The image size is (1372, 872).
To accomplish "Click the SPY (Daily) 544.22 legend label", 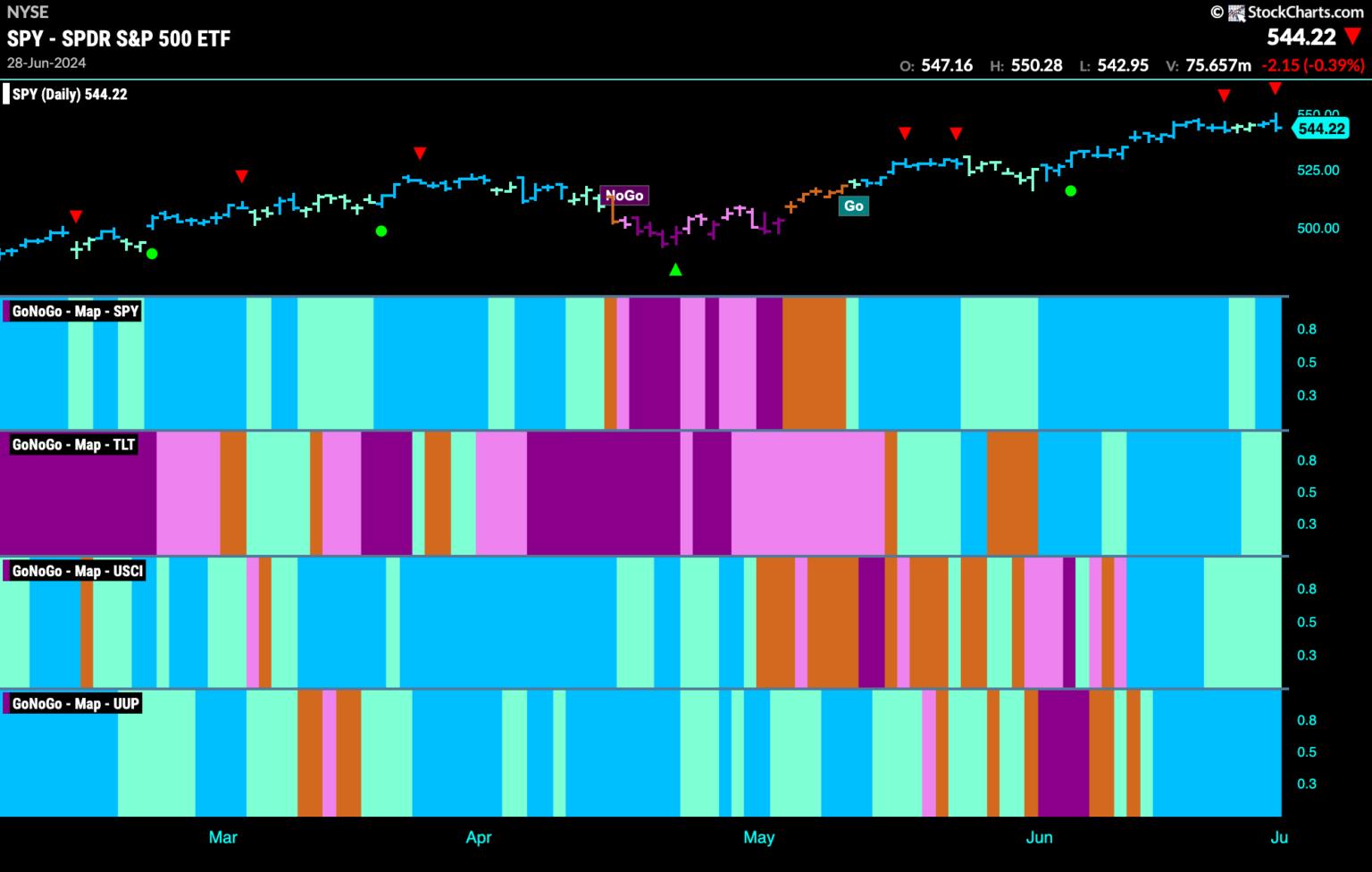I will pos(70,94).
